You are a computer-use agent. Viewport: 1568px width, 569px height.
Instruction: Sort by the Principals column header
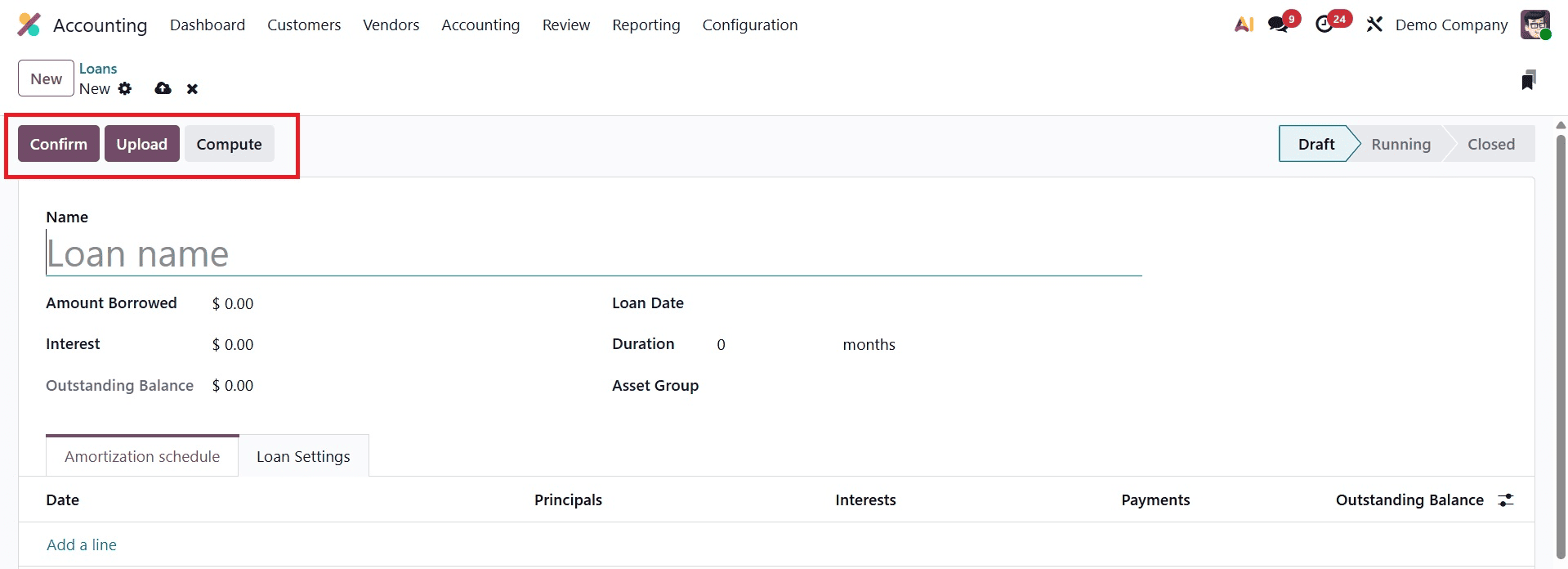pos(568,500)
